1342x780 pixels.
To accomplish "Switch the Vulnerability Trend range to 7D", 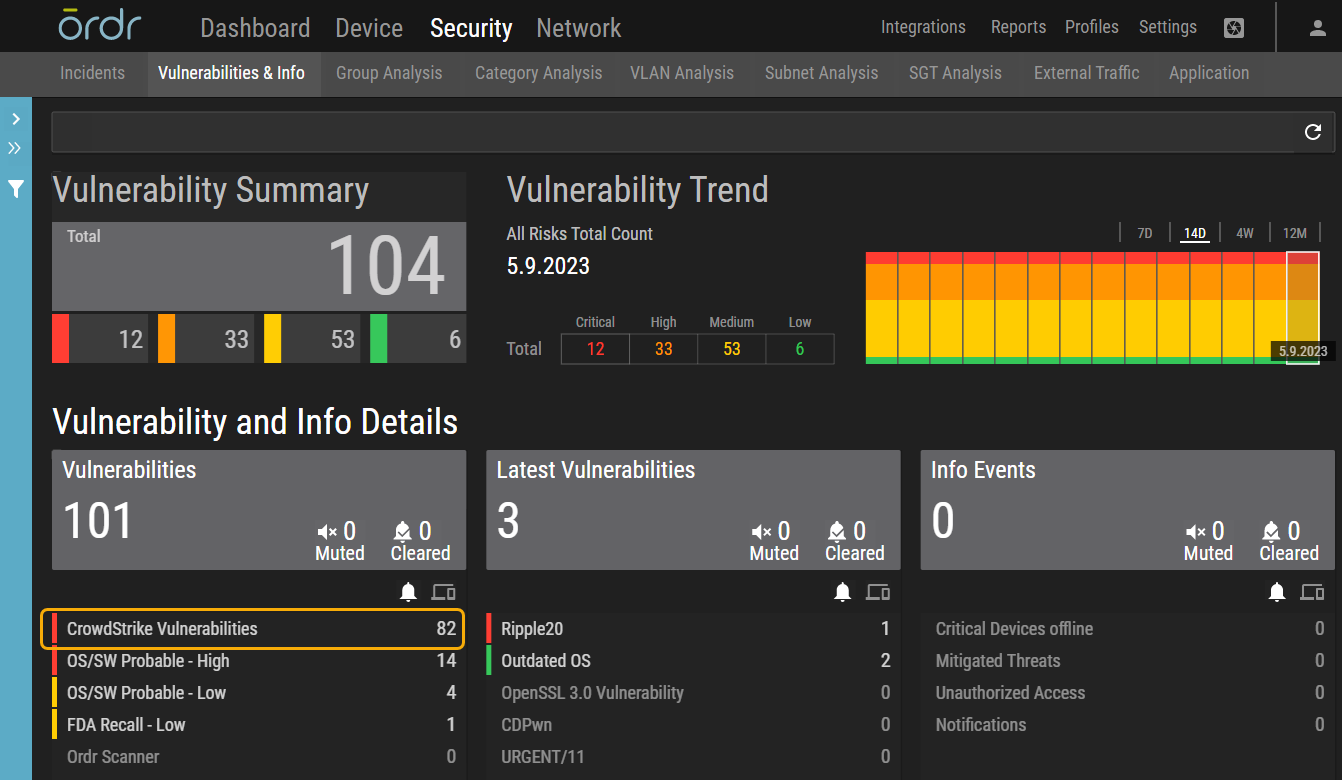I will point(1144,232).
